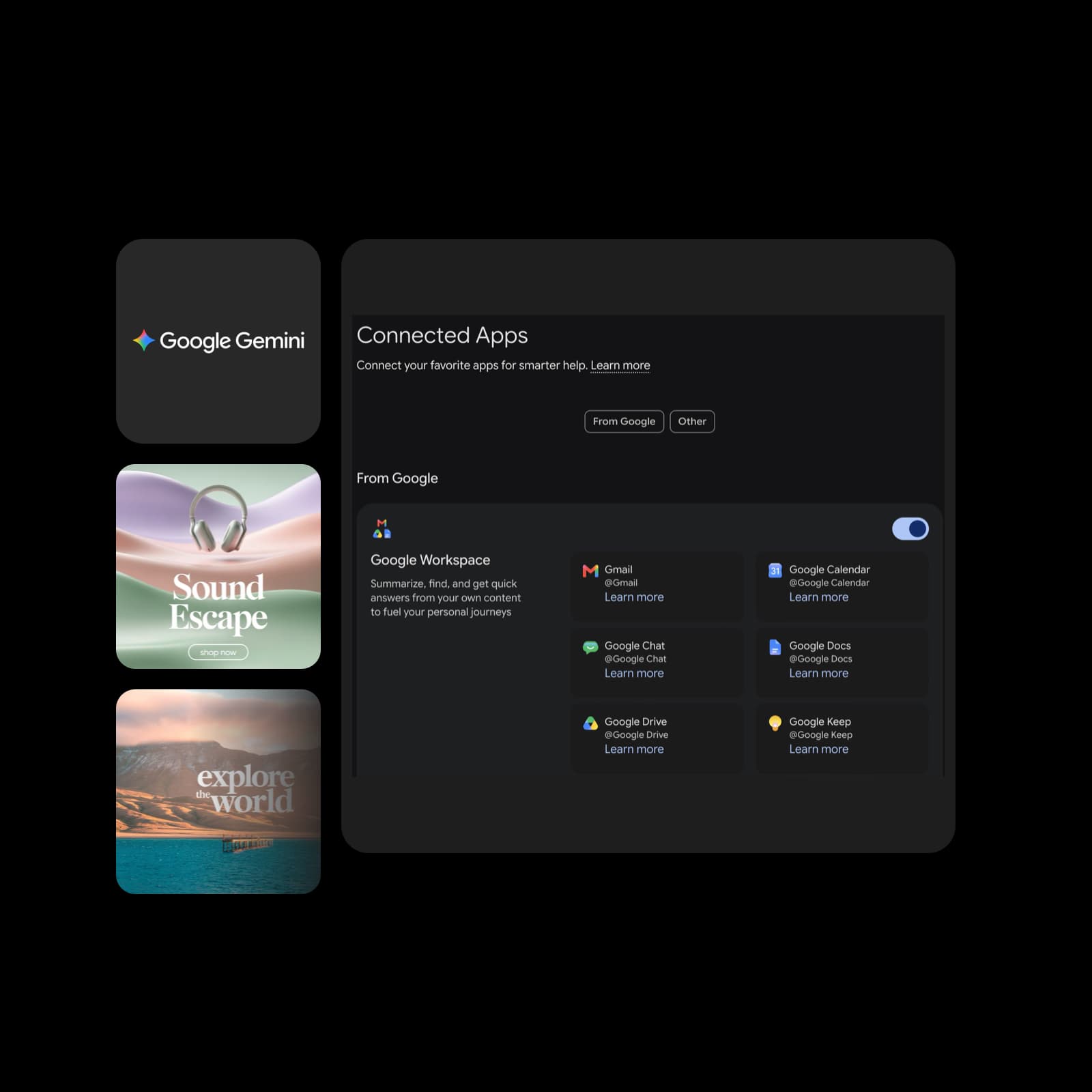Image resolution: width=1092 pixels, height=1092 pixels.
Task: Click the From Google section heading
Action: coord(397,478)
